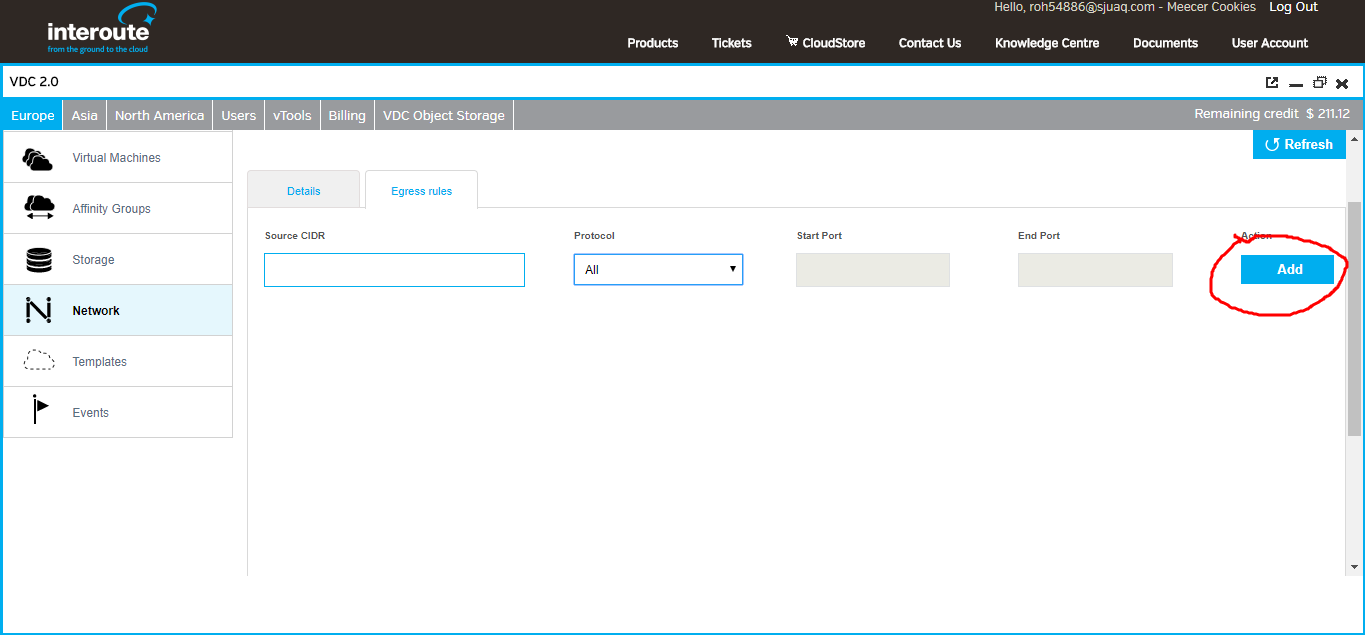This screenshot has height=635, width=1365.
Task: Pop out the VDC 2.0 window
Action: pos(1272,83)
